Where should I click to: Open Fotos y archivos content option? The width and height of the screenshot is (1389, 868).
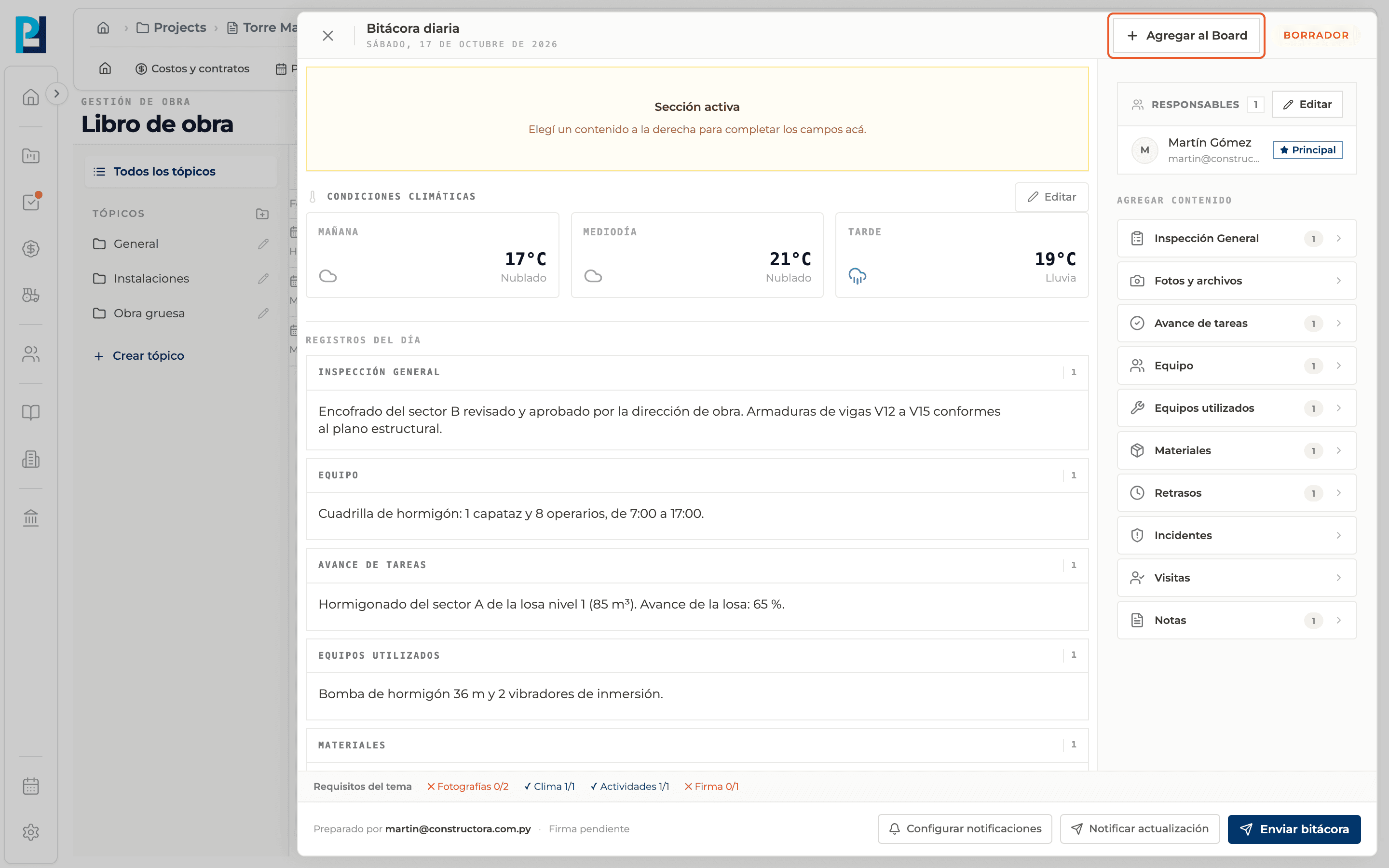coord(1236,281)
